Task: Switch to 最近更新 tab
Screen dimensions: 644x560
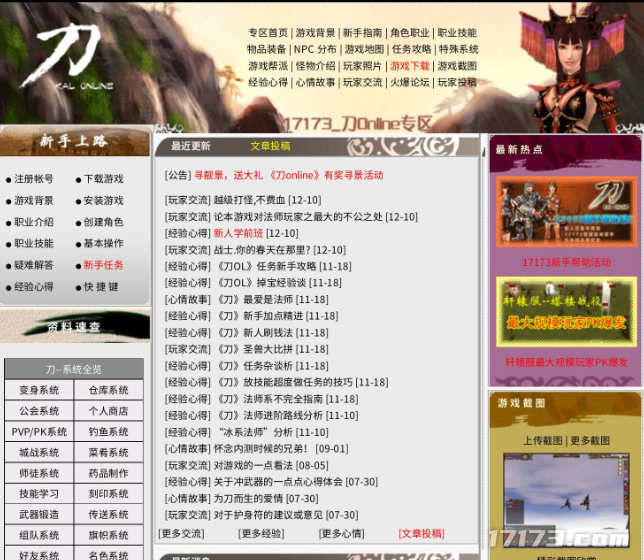Action: coord(191,146)
